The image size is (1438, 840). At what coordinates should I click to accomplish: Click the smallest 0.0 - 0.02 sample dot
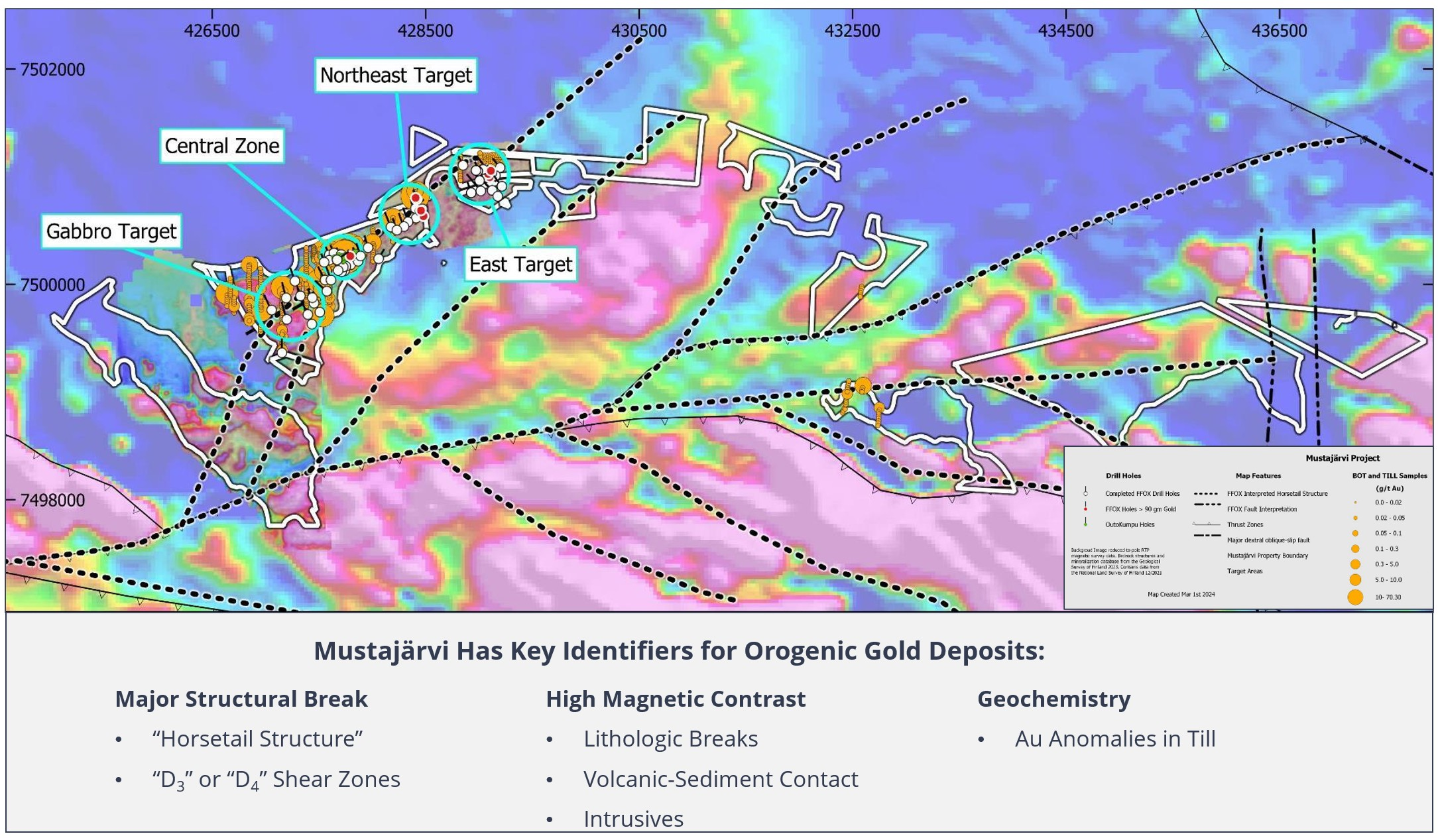point(1355,503)
